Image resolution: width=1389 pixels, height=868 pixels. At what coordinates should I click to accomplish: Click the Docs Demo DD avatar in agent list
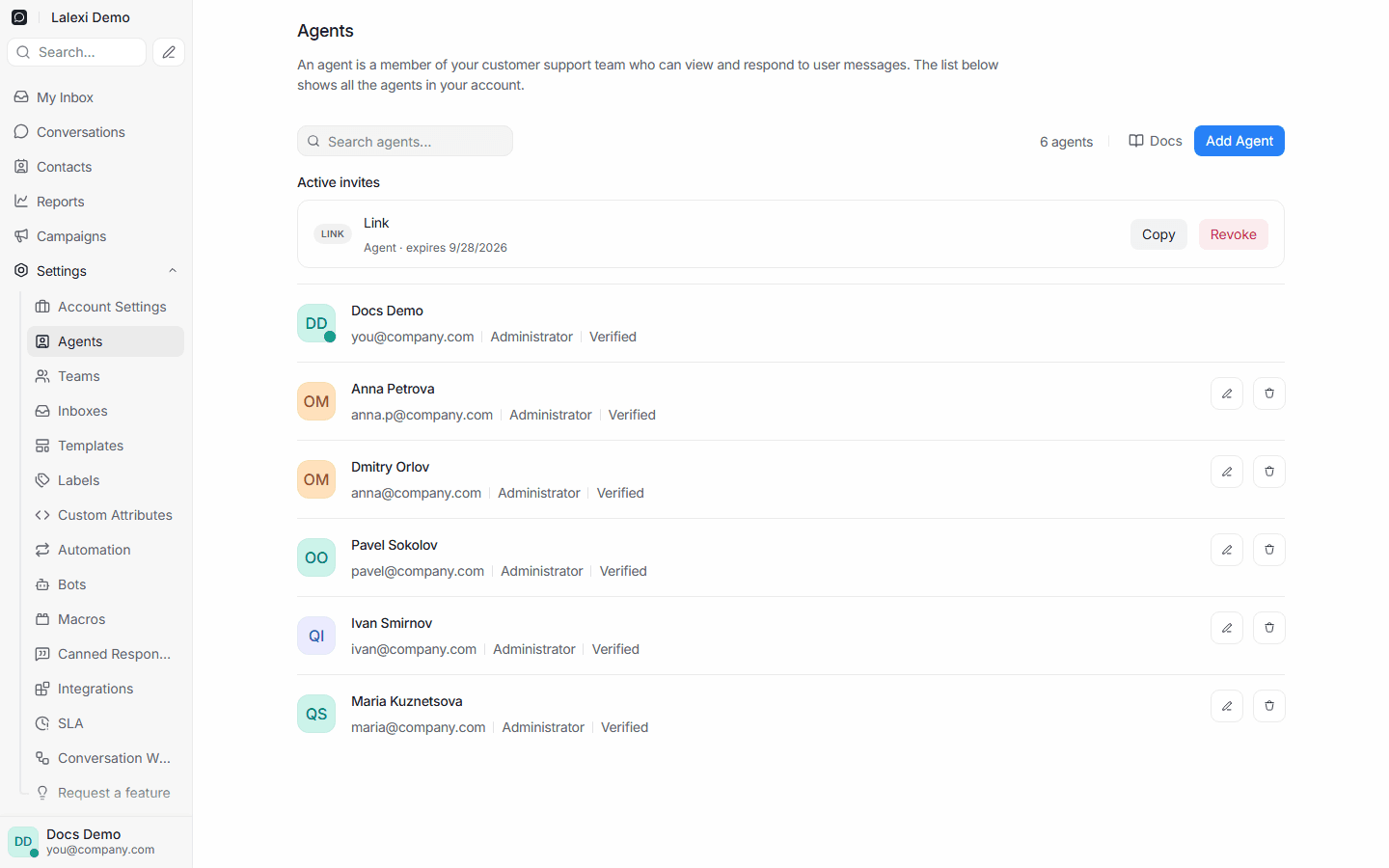(316, 323)
